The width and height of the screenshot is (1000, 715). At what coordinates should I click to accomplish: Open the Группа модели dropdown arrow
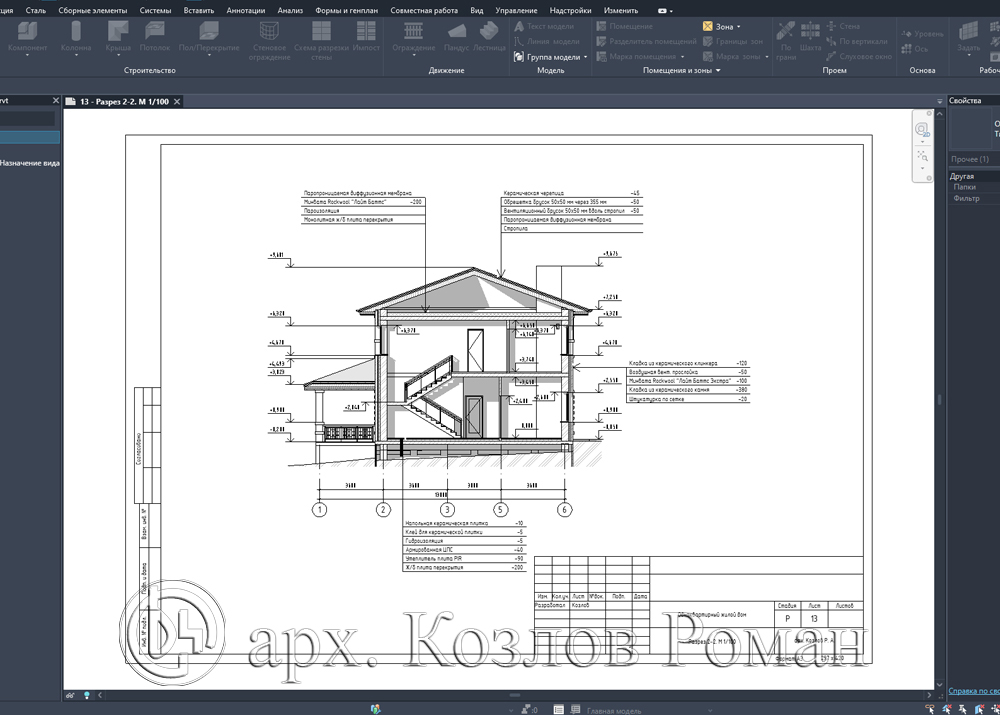click(585, 57)
